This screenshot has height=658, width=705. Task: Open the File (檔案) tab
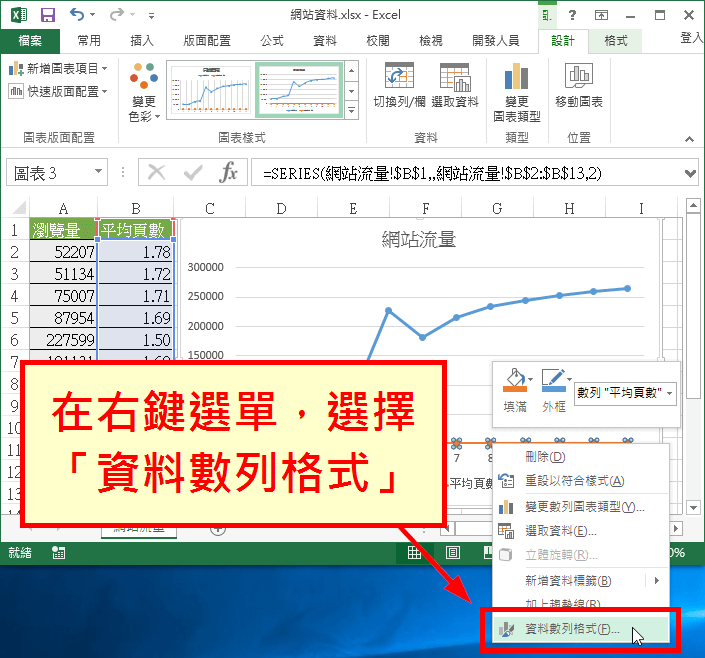point(30,41)
